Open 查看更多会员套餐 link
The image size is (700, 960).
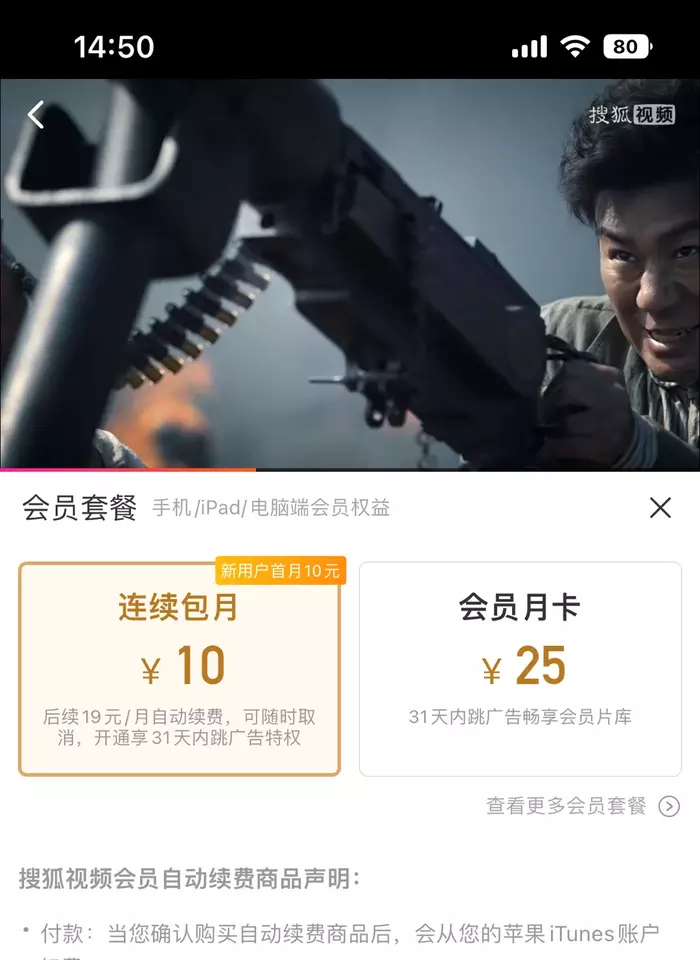tap(566, 806)
